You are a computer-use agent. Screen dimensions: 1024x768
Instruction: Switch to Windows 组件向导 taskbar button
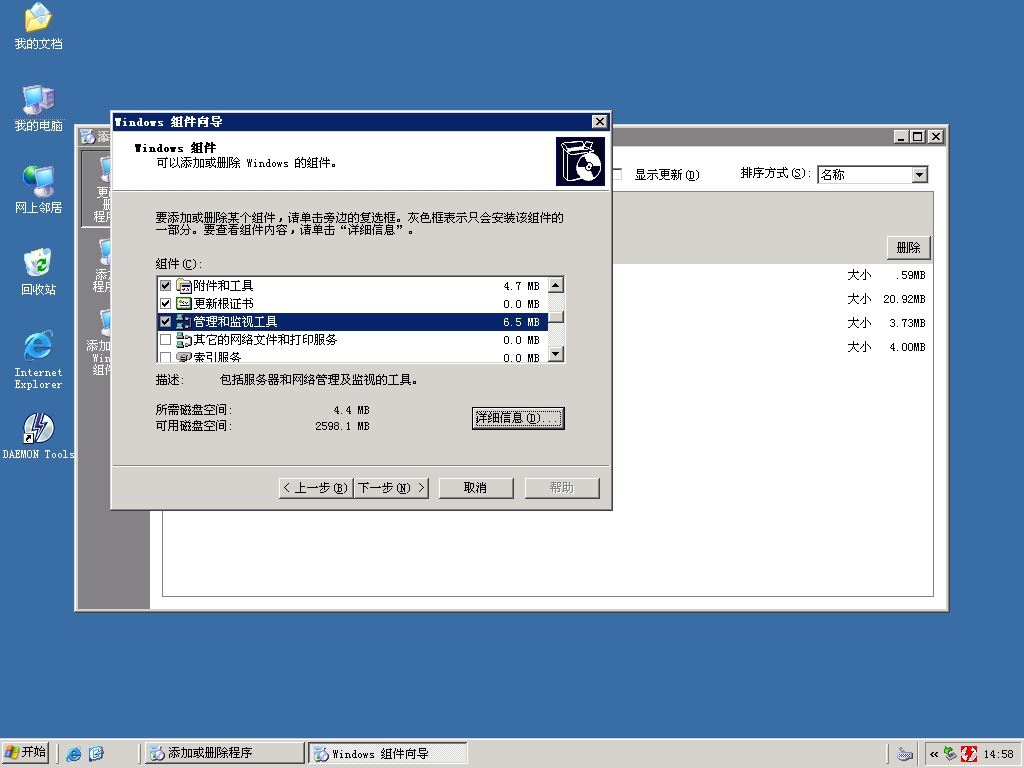pos(388,753)
